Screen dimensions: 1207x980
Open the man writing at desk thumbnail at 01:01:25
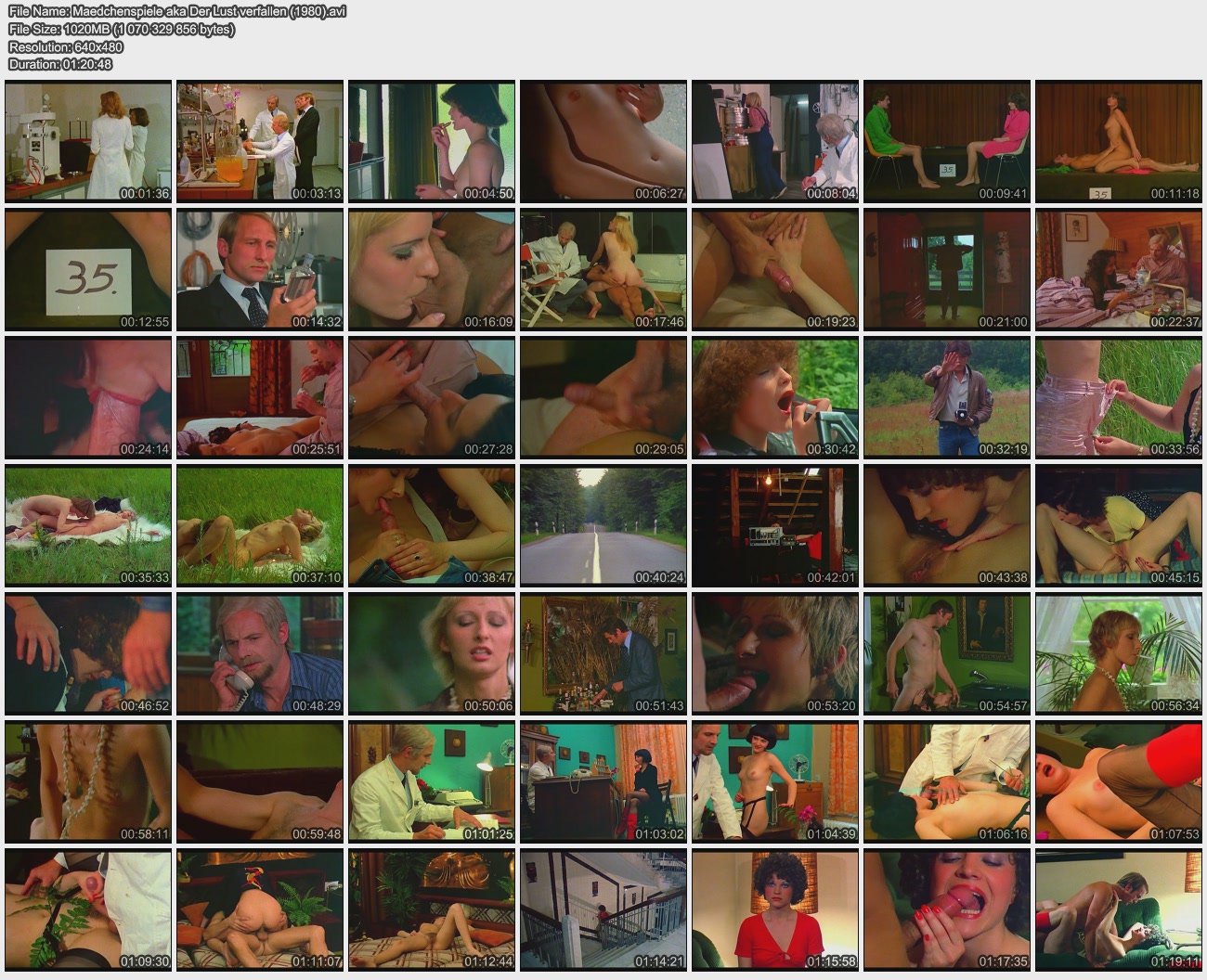432,781
